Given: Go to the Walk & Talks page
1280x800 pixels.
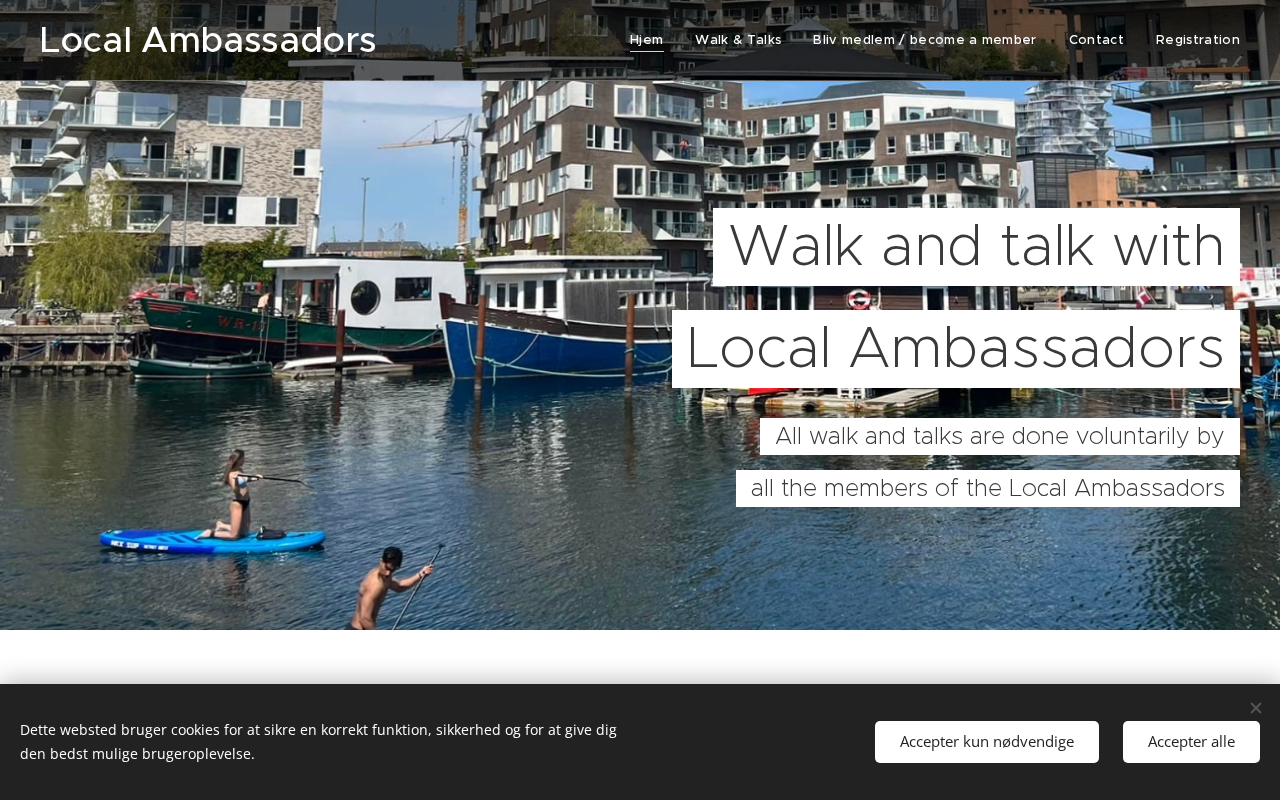Looking at the screenshot, I should 738,40.
